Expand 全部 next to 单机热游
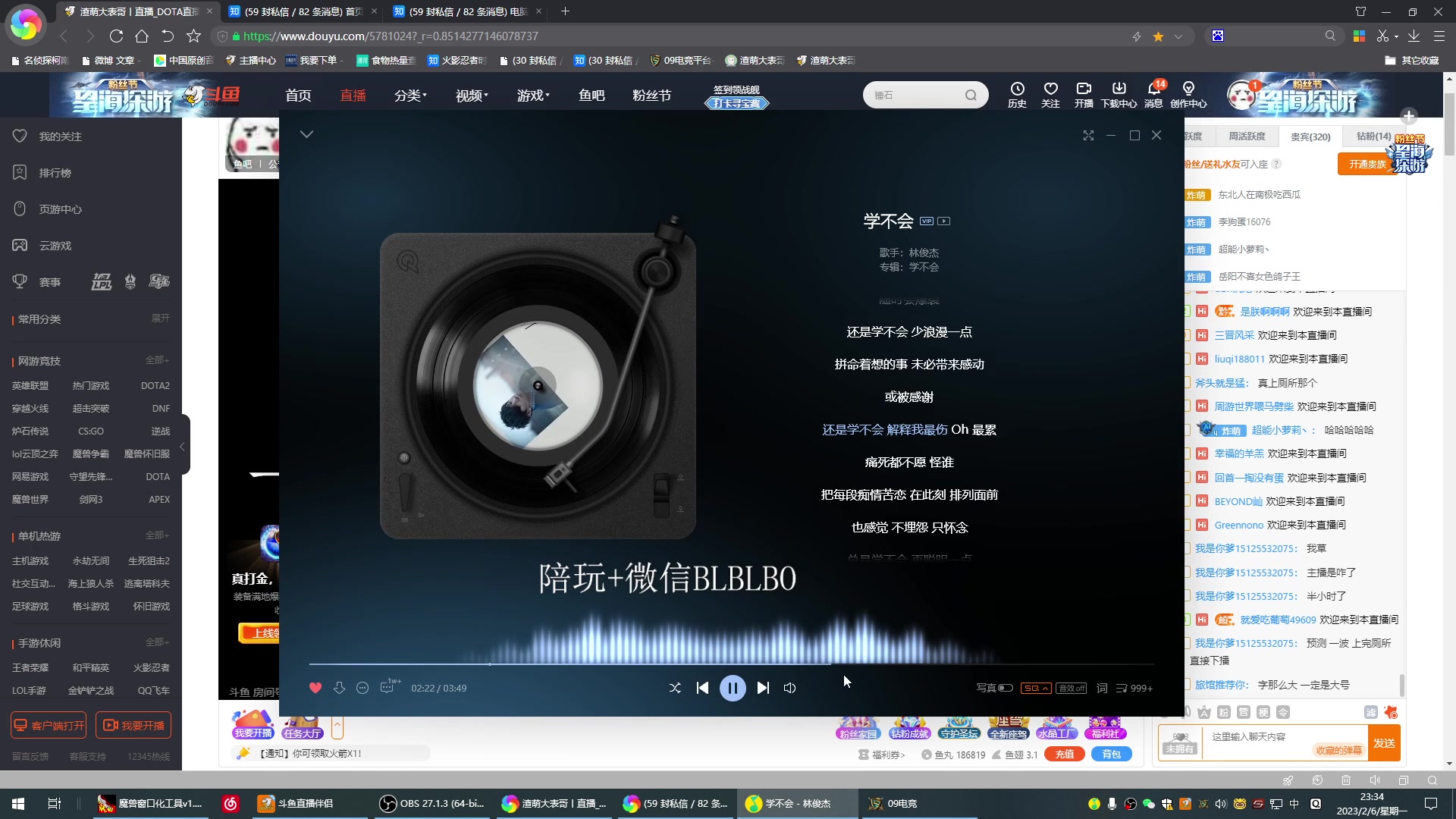The width and height of the screenshot is (1456, 819). point(157,535)
